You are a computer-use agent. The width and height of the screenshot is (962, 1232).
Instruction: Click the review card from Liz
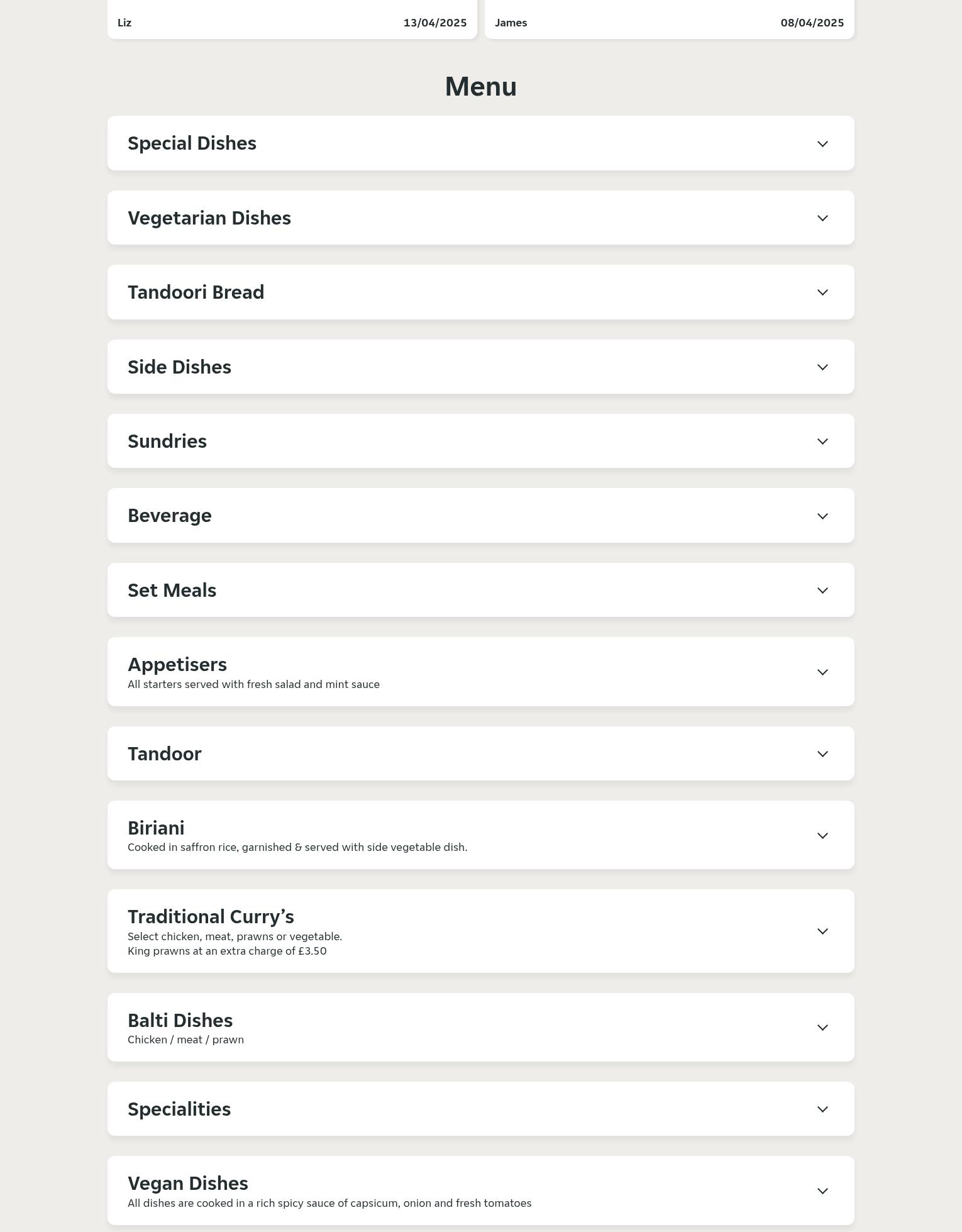click(x=292, y=19)
